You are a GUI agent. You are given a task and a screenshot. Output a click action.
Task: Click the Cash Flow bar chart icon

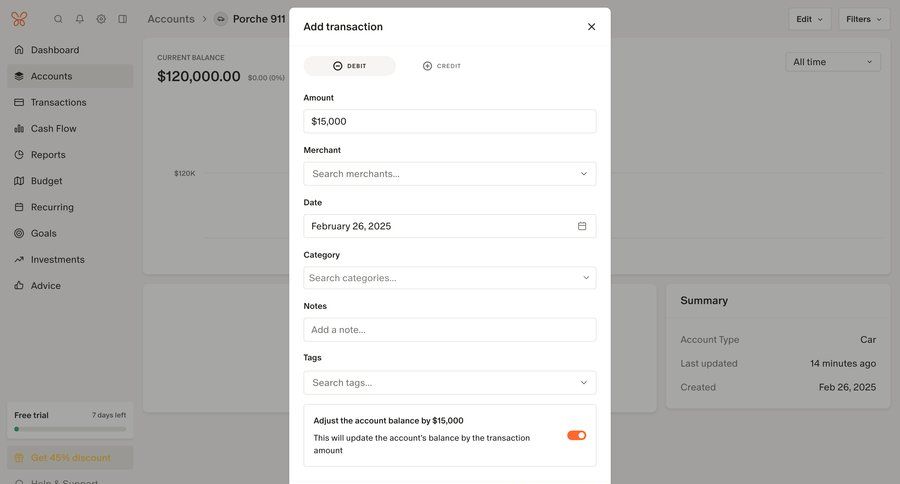19,129
